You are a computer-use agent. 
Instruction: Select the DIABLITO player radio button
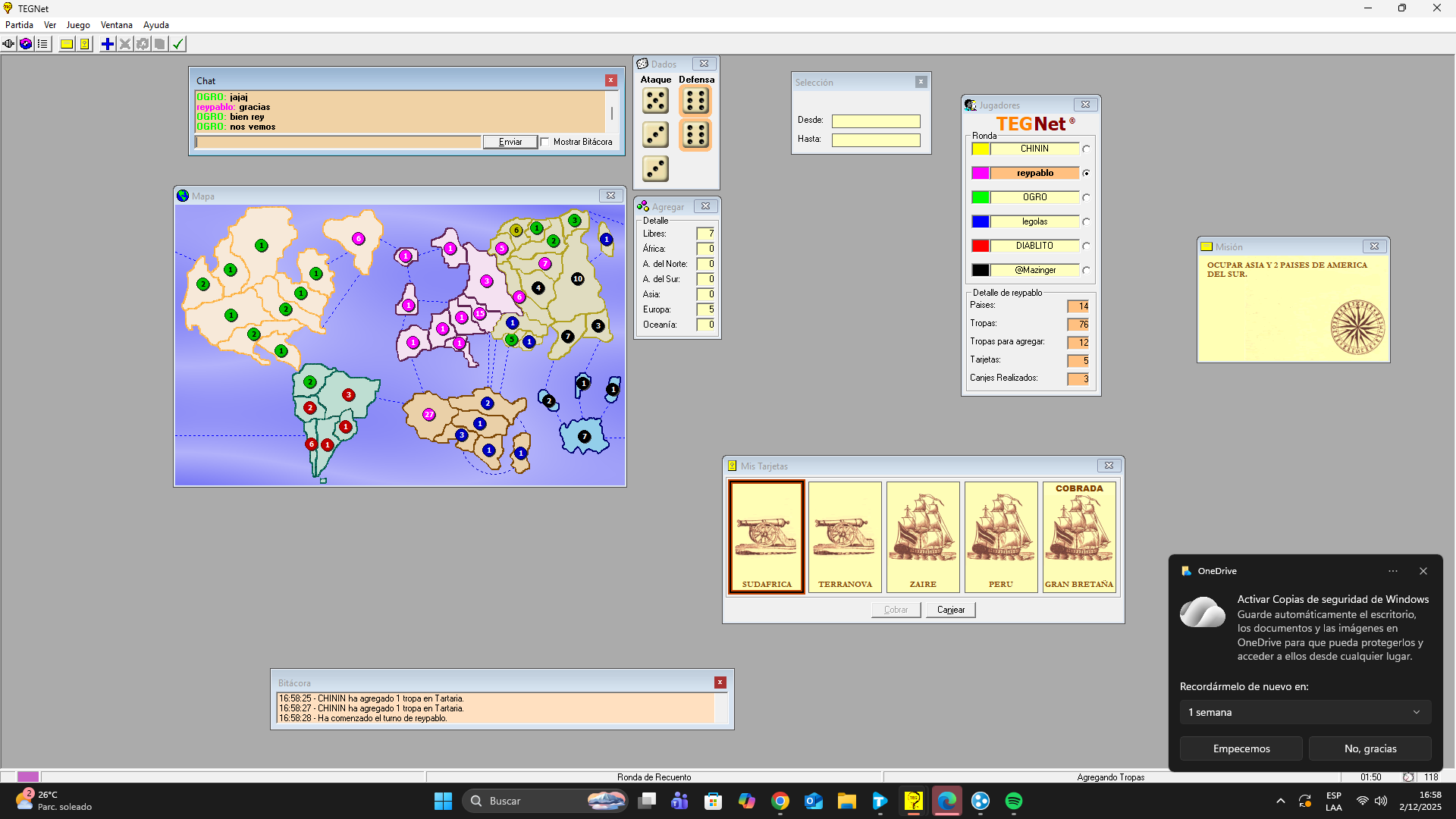pos(1086,246)
